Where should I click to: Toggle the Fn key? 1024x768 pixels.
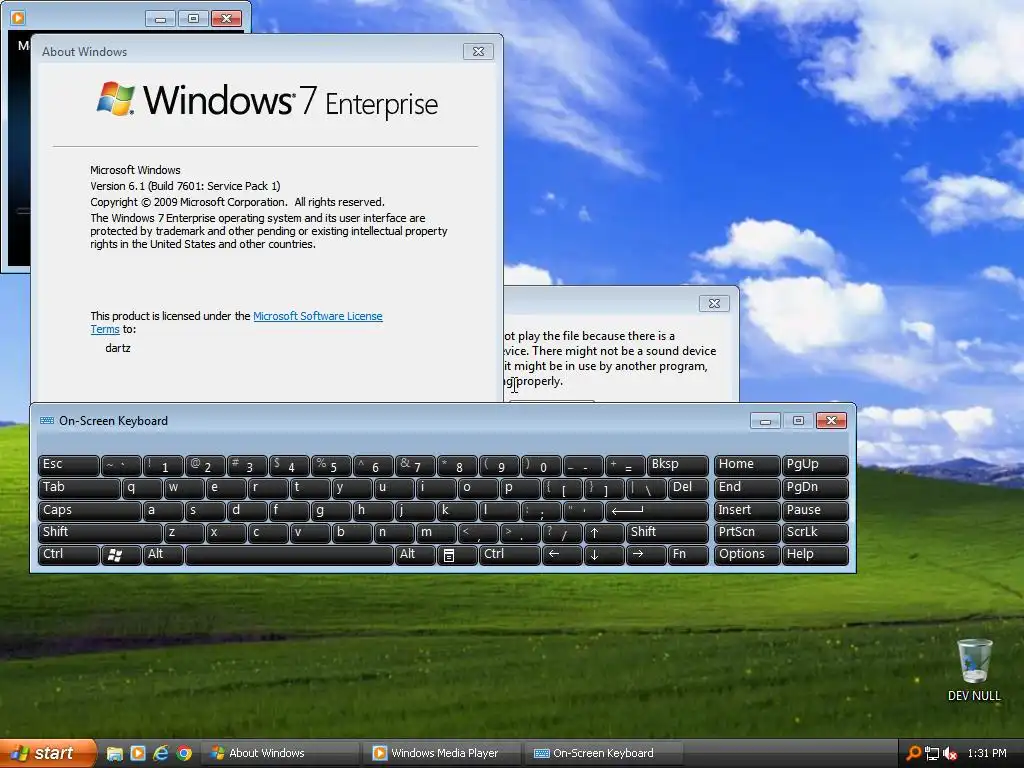[x=688, y=555]
